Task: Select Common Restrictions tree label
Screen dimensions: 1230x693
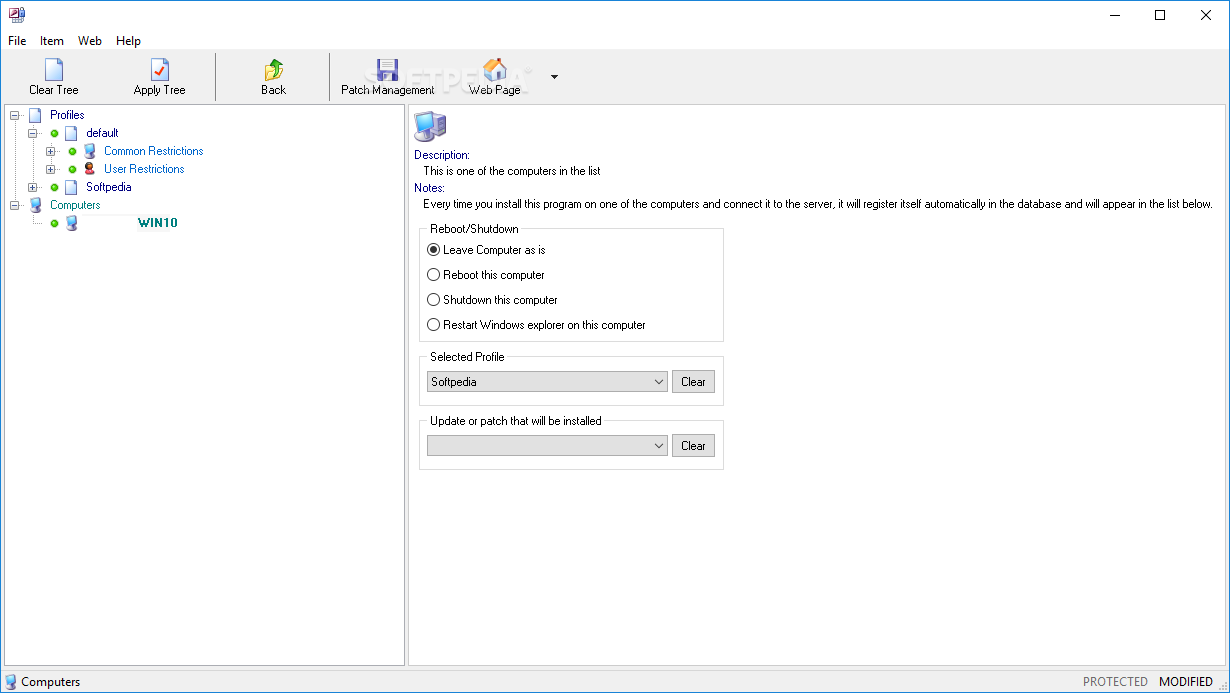Action: [154, 151]
